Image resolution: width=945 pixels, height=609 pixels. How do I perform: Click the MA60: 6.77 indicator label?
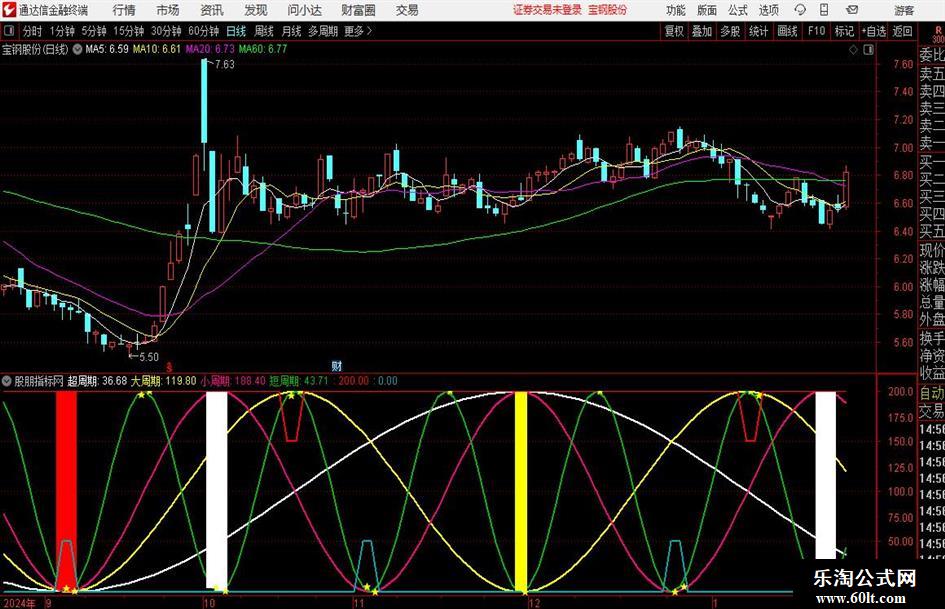263,49
